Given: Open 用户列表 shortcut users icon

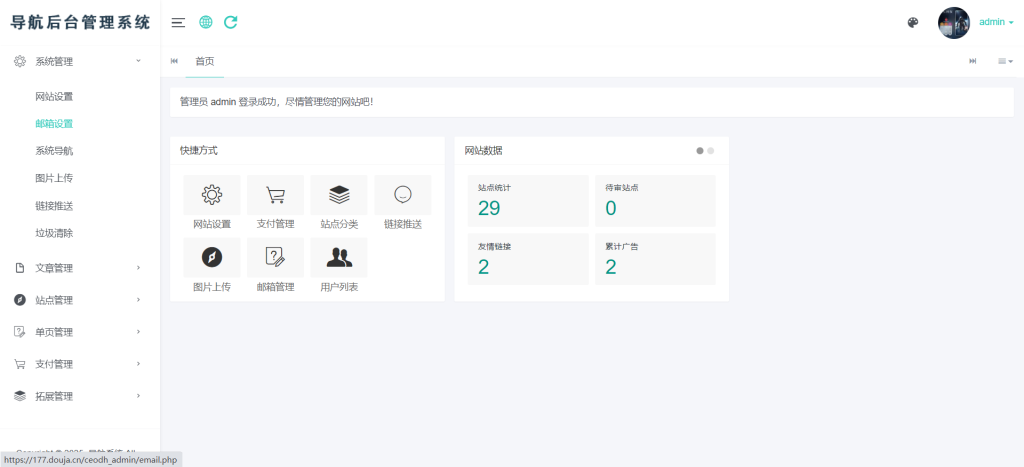Looking at the screenshot, I should pos(339,257).
